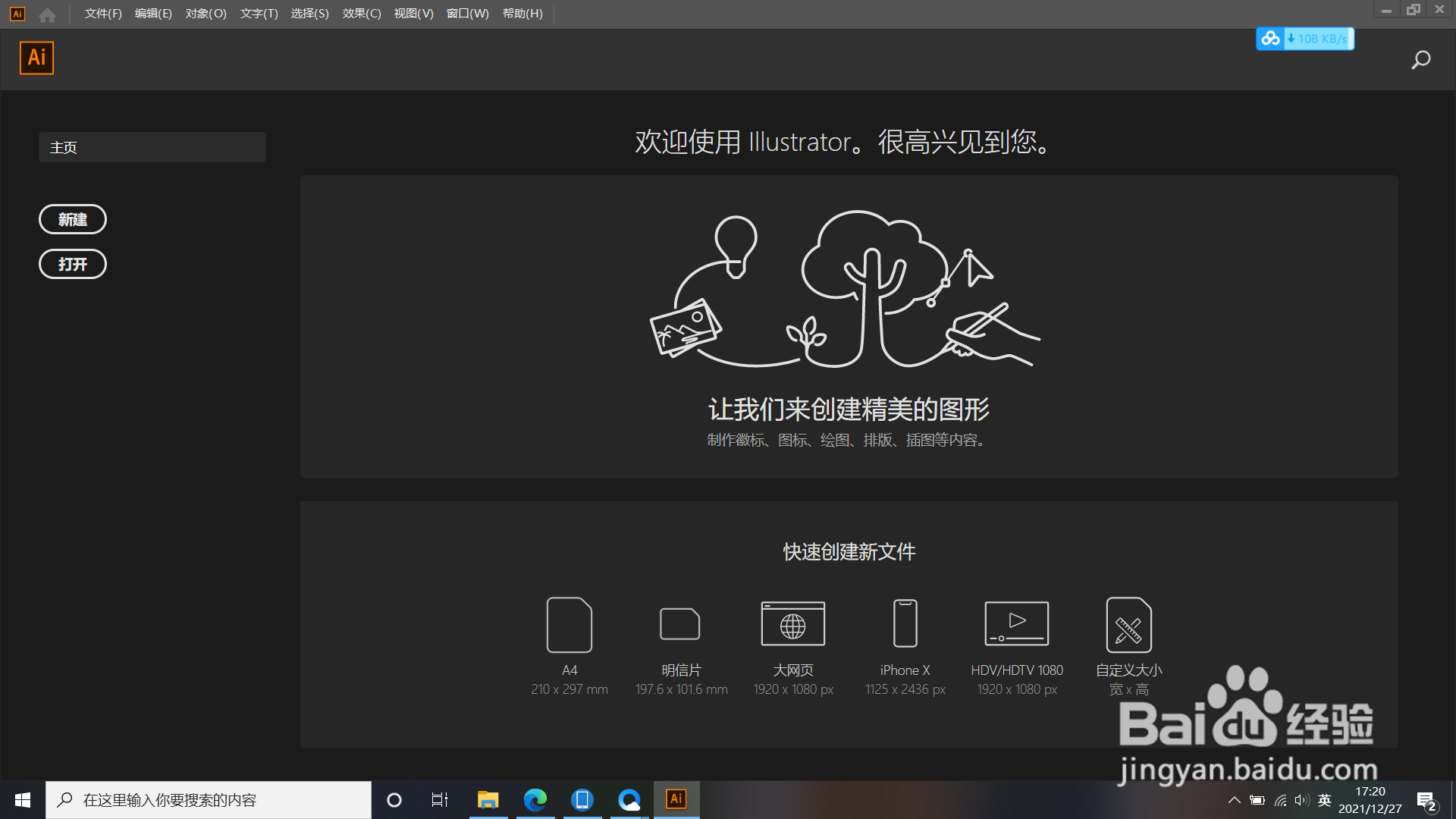Open the 对象(O) menu
Image resolution: width=1456 pixels, height=819 pixels.
[x=206, y=14]
